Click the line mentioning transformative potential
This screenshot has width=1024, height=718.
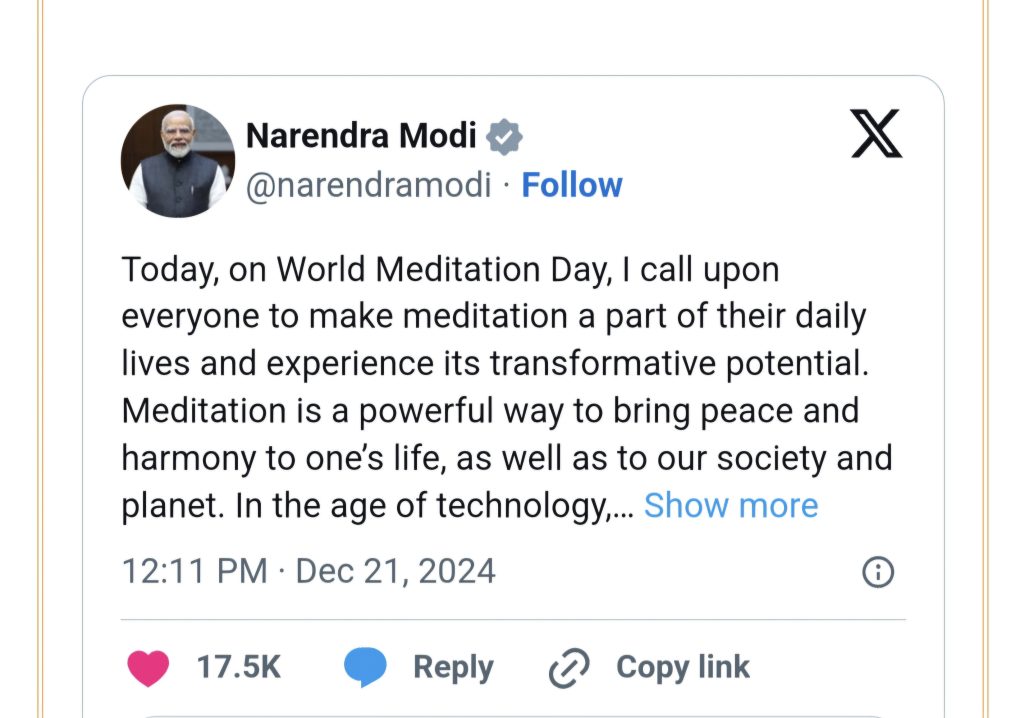(x=495, y=363)
